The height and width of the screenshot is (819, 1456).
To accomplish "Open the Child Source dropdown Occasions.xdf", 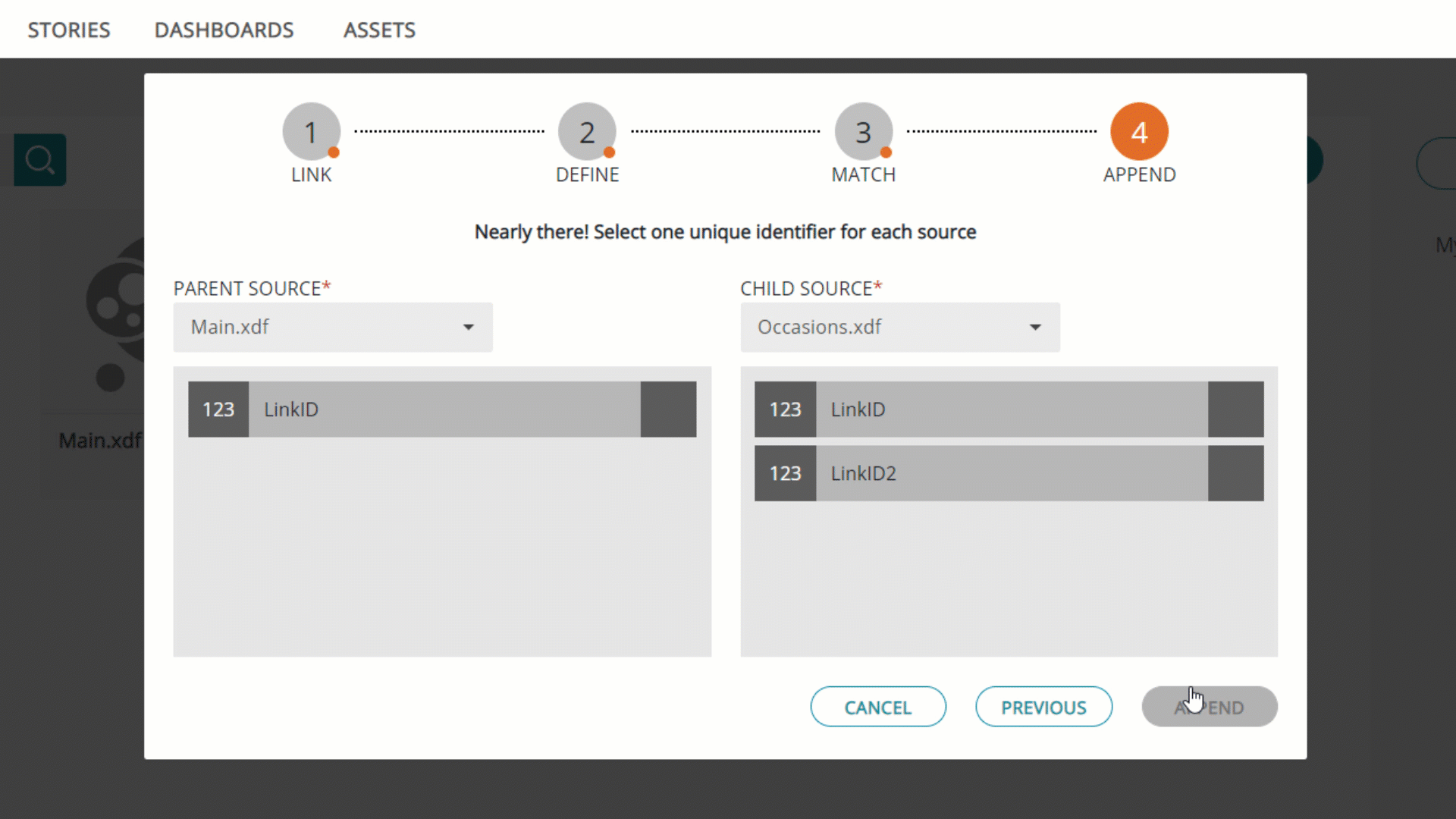I will click(x=900, y=327).
